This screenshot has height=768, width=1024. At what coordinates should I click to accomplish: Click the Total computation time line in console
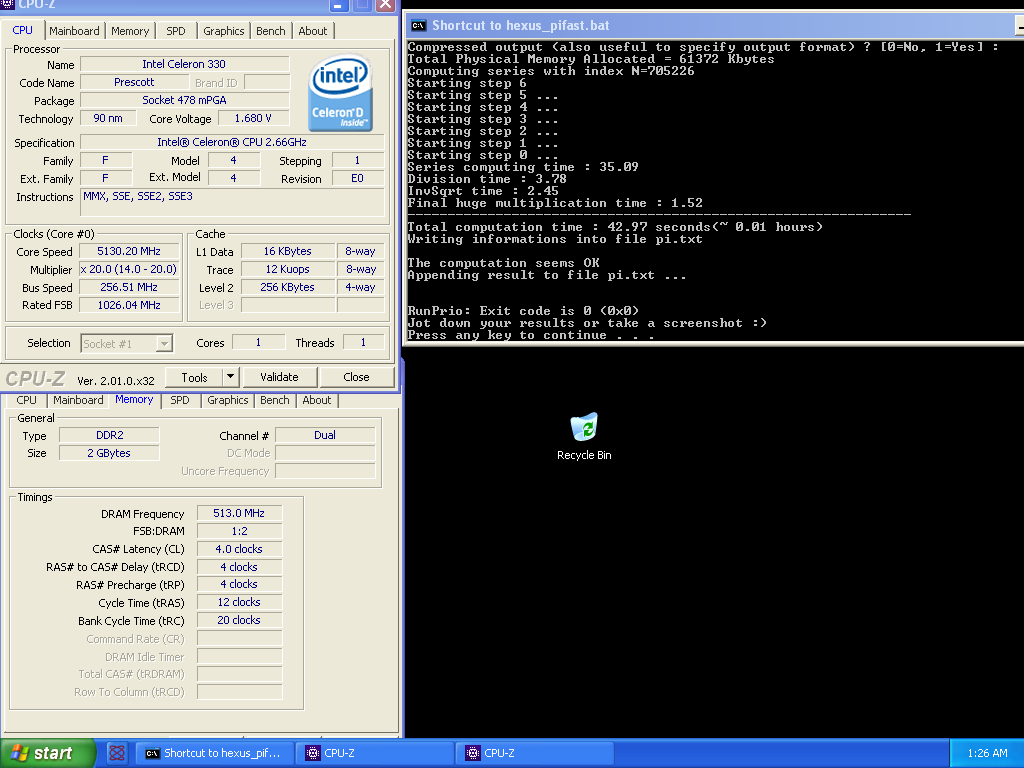615,227
